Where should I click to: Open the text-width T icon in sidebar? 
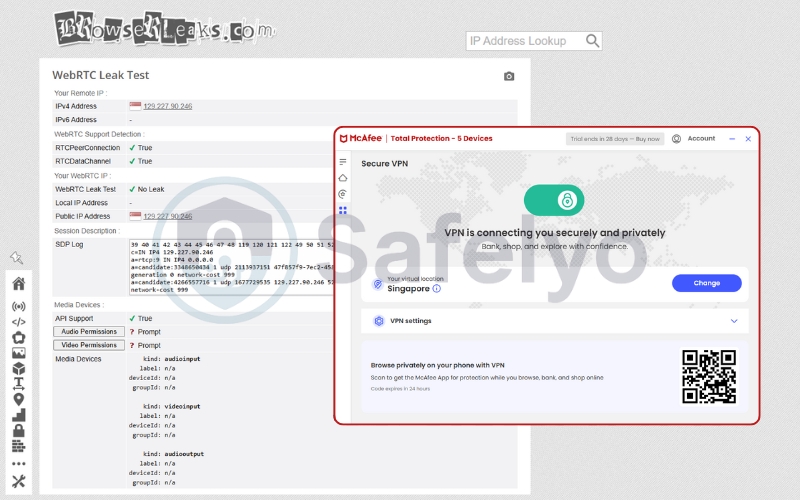pos(19,383)
